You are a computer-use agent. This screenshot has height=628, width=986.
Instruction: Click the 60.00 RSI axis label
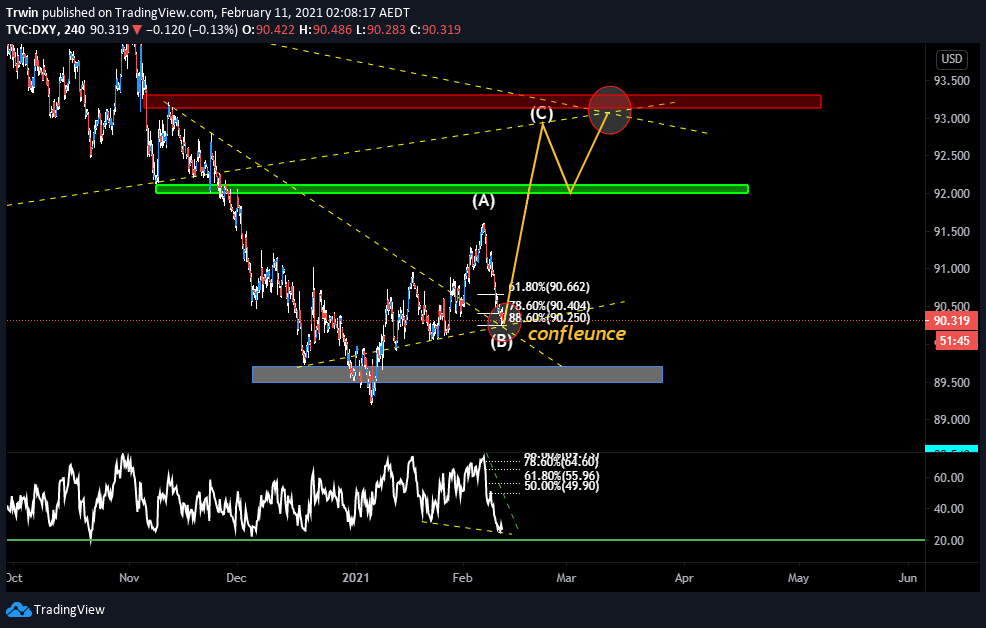948,478
